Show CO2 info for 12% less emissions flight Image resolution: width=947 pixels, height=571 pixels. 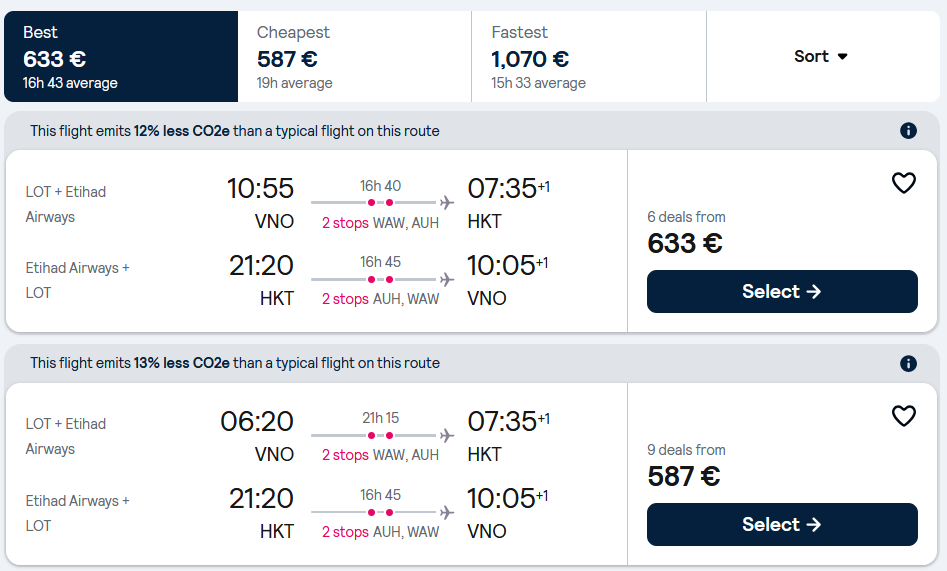(908, 131)
